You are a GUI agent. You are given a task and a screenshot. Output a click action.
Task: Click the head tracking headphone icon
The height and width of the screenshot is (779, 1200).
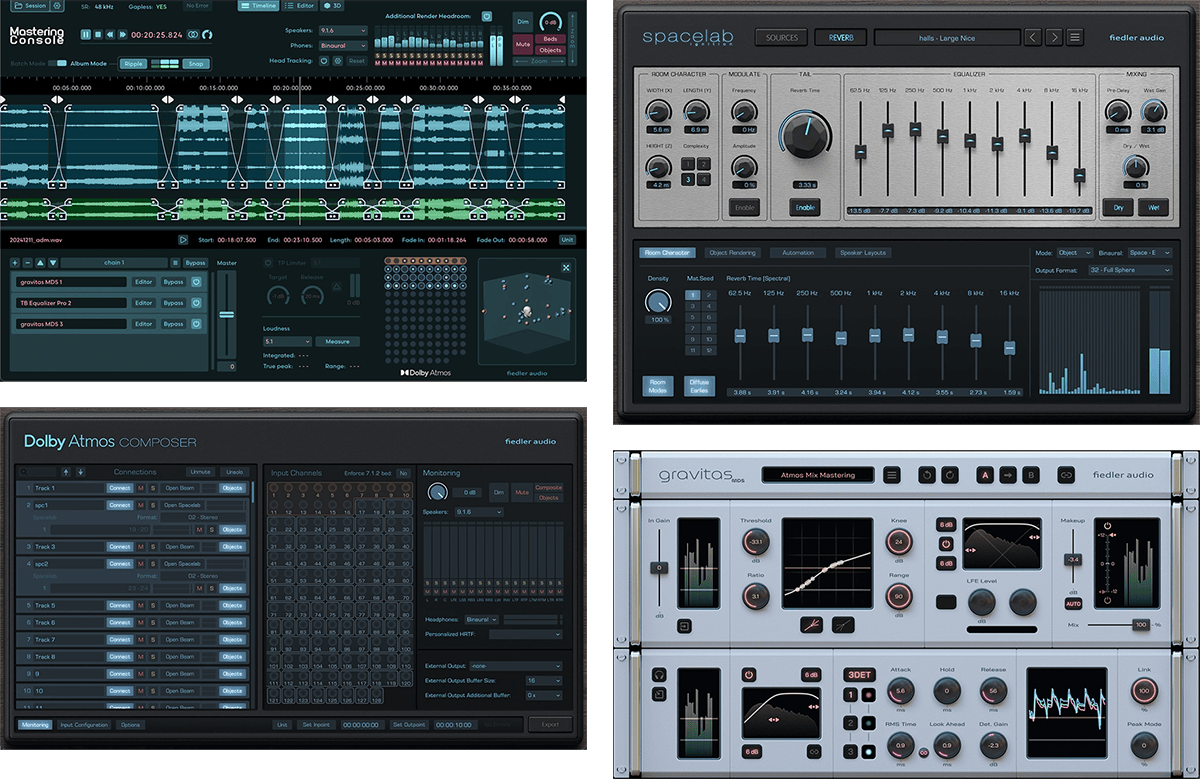pos(322,61)
